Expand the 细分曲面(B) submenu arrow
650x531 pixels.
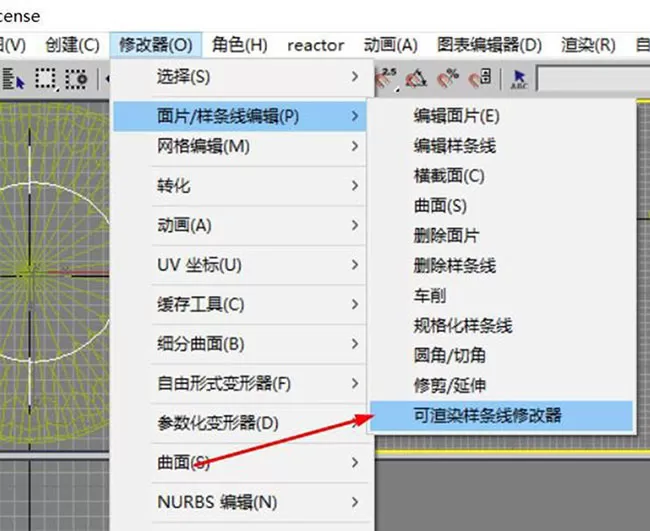[354, 344]
